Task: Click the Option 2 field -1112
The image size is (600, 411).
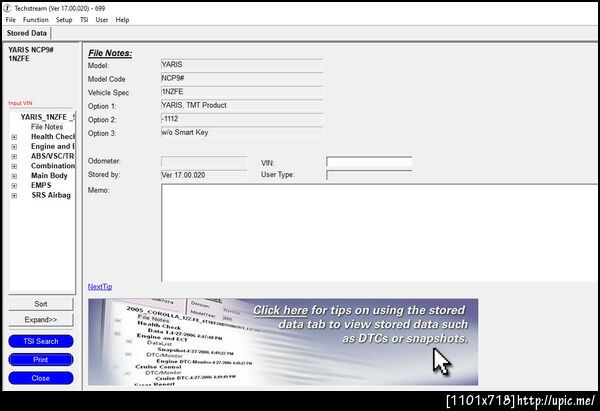Action: click(x=242, y=119)
